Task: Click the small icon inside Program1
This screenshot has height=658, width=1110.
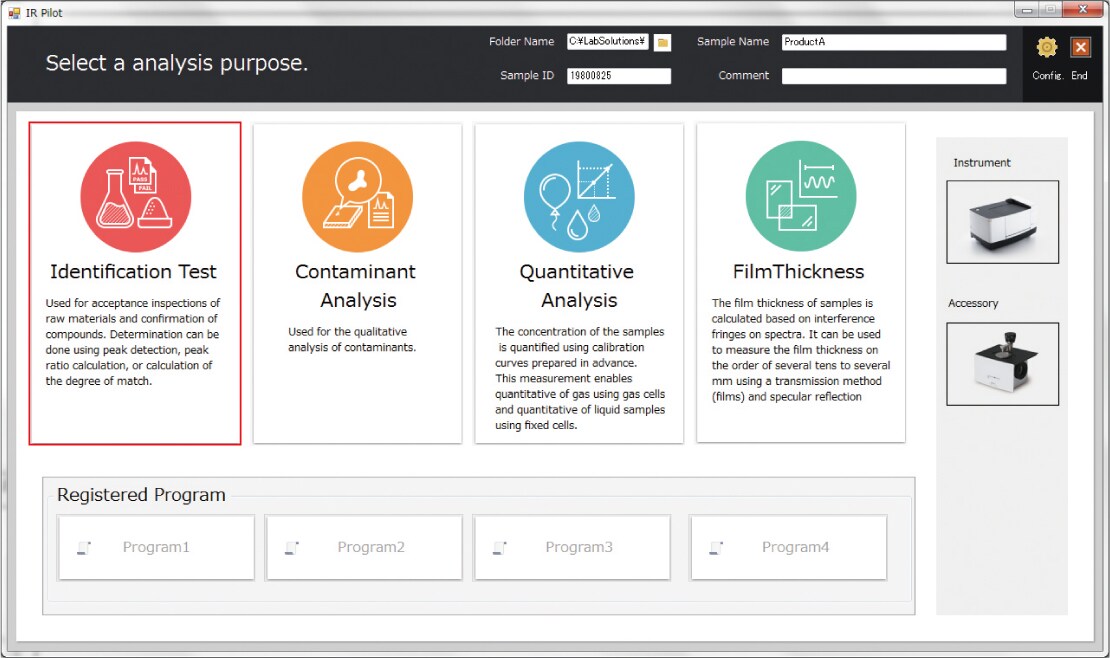Action: point(84,548)
